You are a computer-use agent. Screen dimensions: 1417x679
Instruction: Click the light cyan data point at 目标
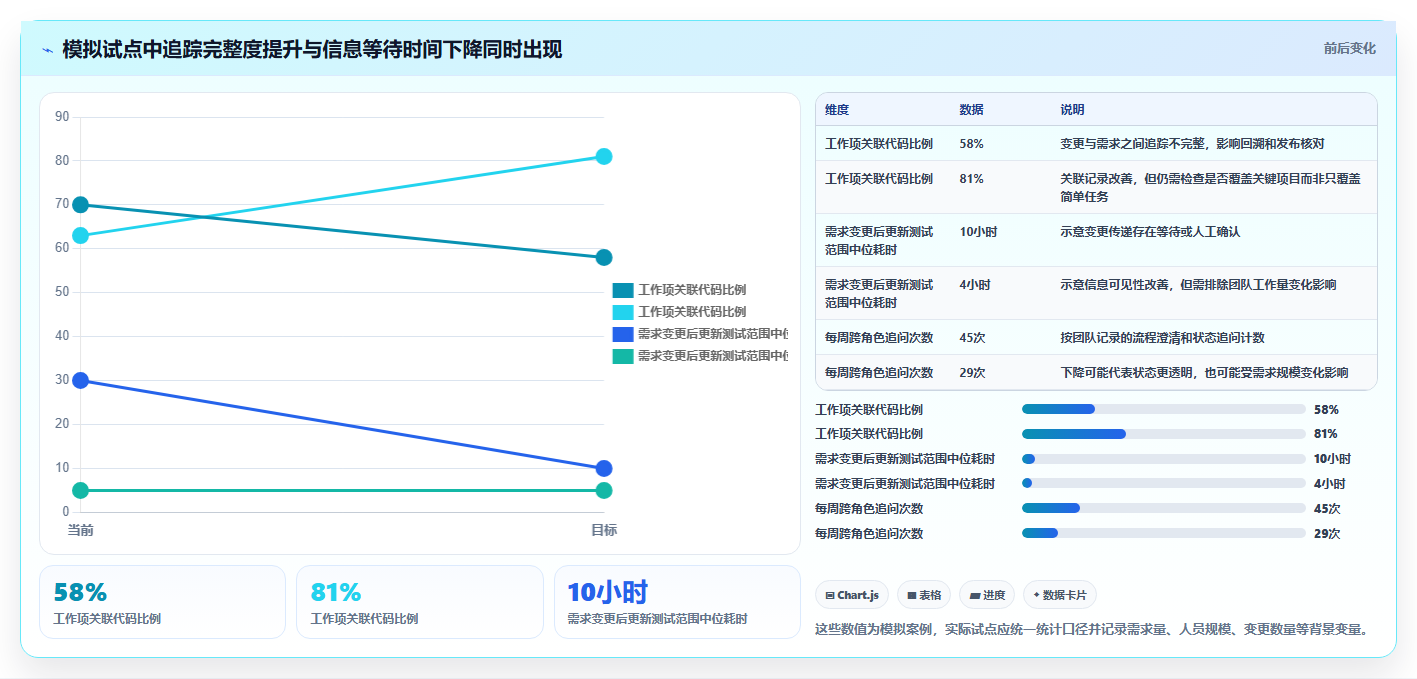coord(604,156)
